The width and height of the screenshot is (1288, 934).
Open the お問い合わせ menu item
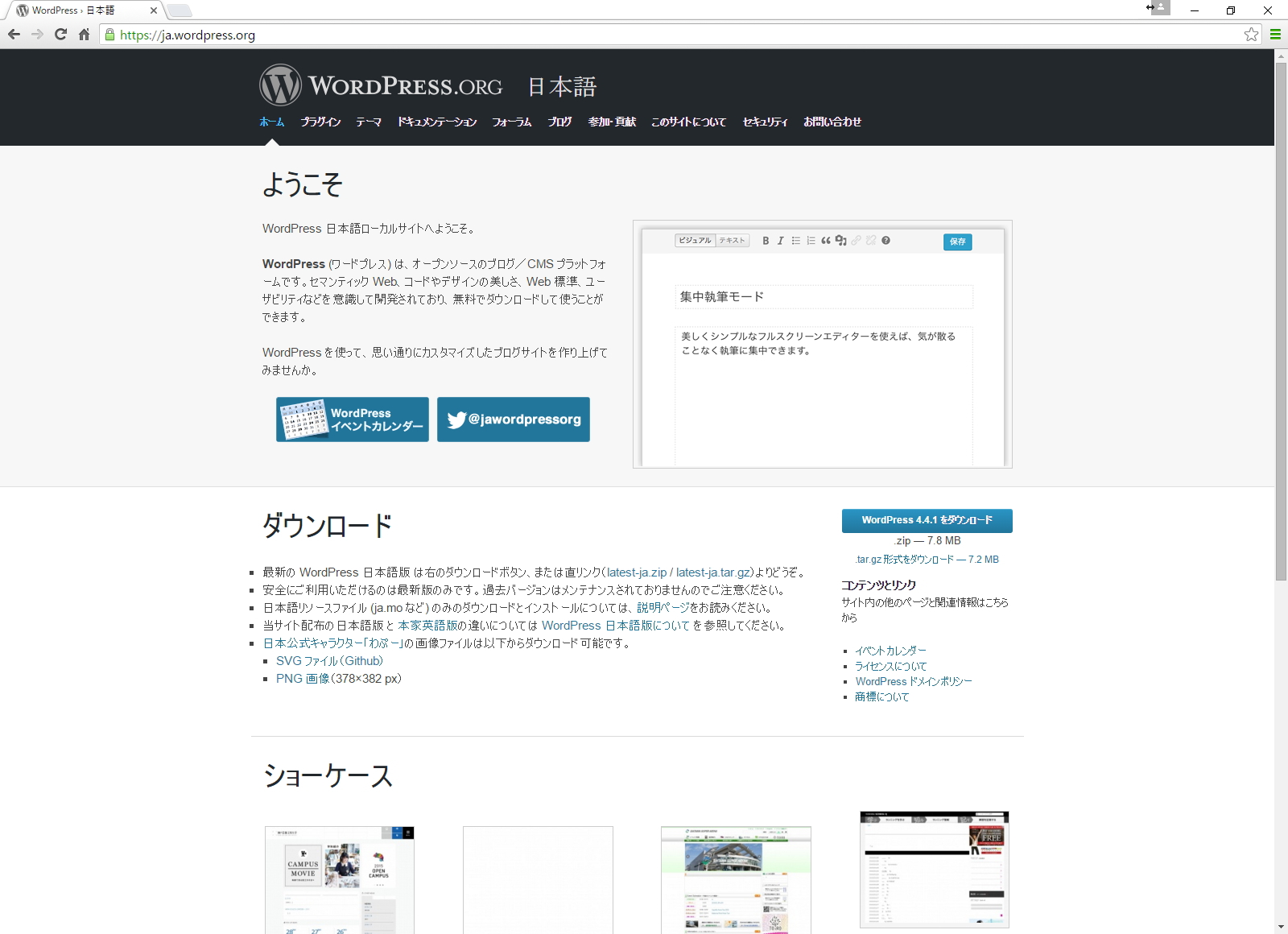pyautogui.click(x=832, y=122)
